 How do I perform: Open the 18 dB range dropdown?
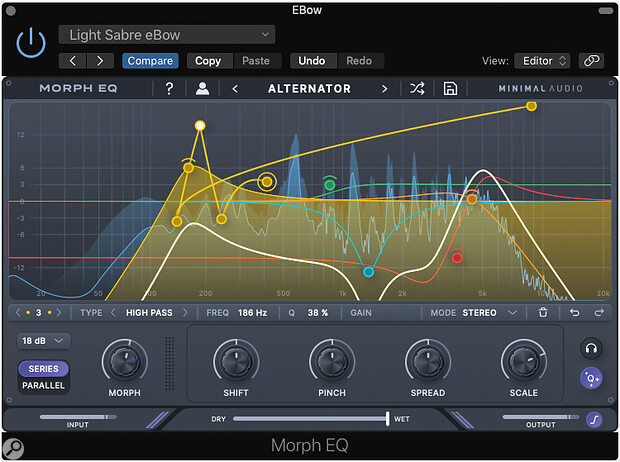point(43,341)
